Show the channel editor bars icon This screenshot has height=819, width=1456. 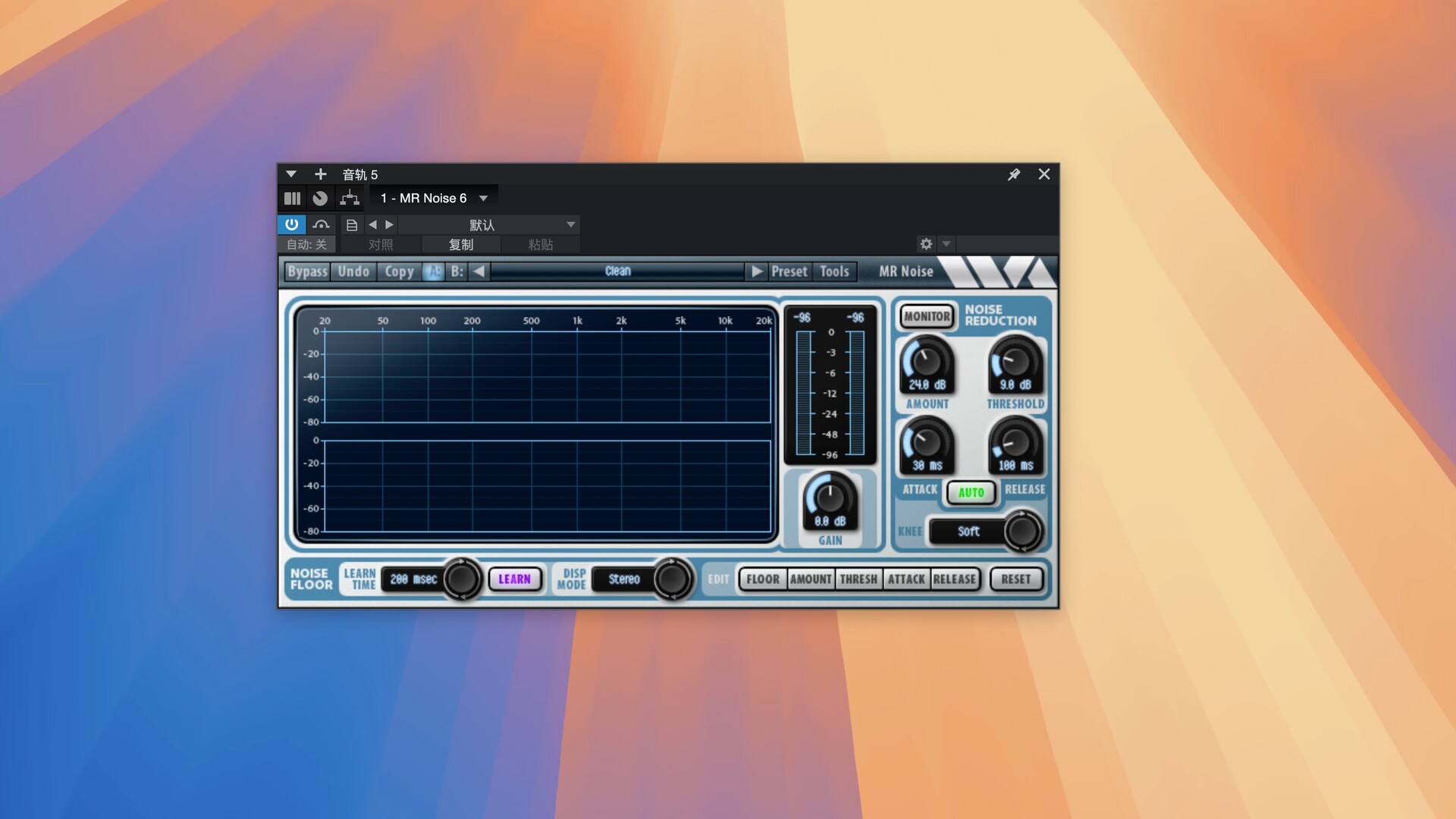292,199
